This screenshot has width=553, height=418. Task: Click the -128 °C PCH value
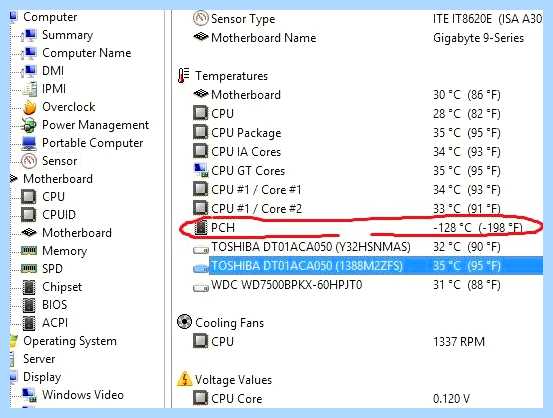pos(478,228)
